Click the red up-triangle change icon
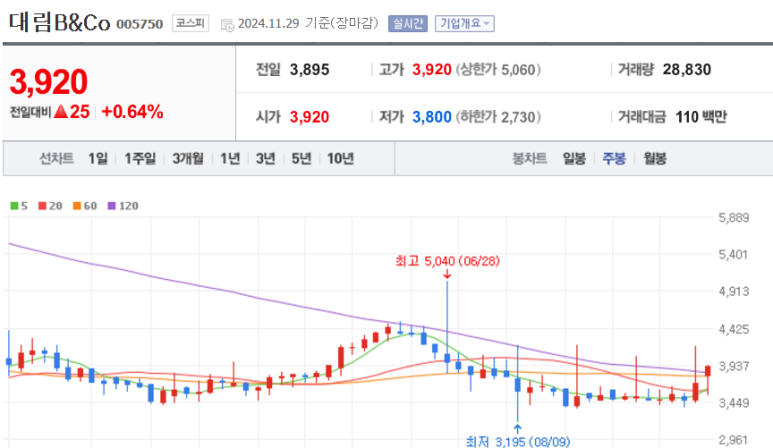773x448 pixels. tap(61, 112)
